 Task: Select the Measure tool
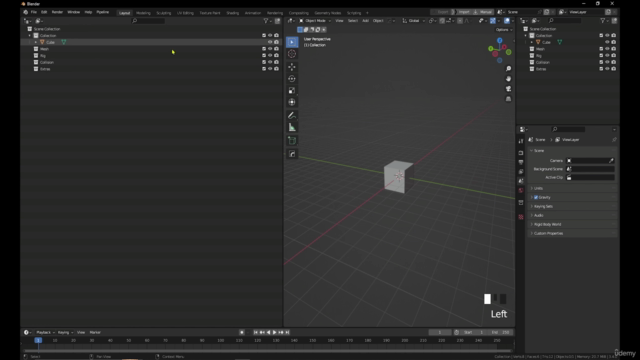tap(292, 127)
